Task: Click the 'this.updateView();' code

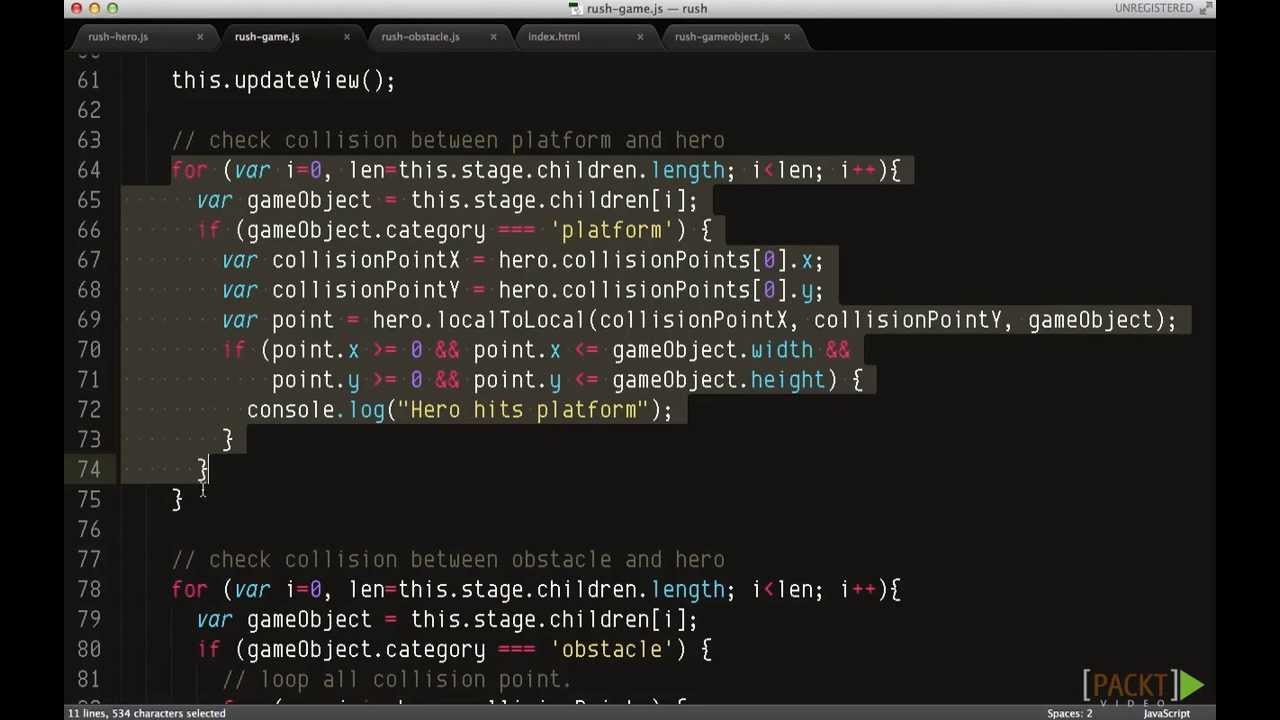Action: (284, 80)
